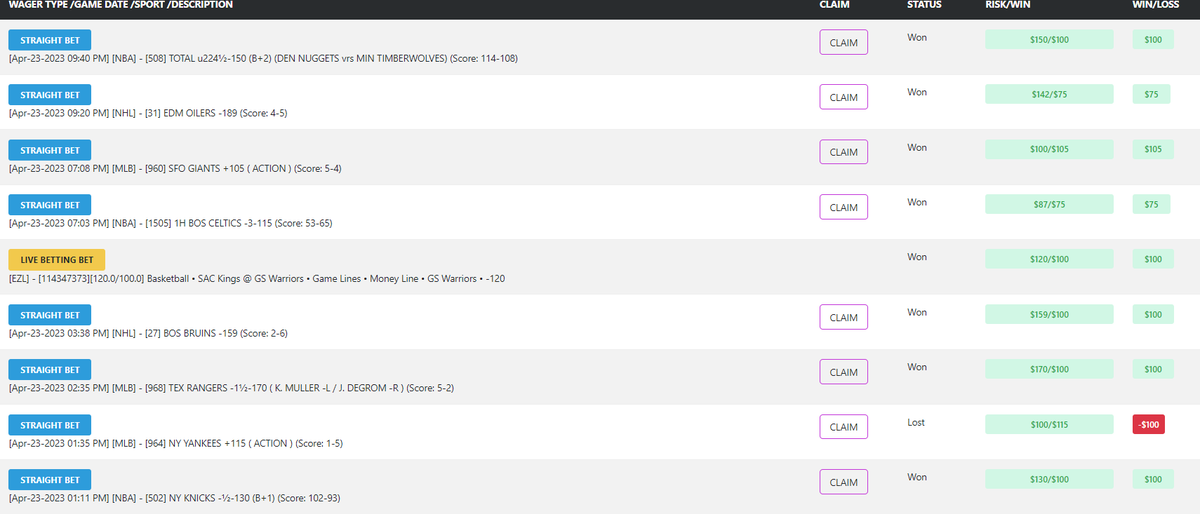Click the Lost status for NY Yankees
Image resolution: width=1200 pixels, height=514 pixels.
[916, 422]
